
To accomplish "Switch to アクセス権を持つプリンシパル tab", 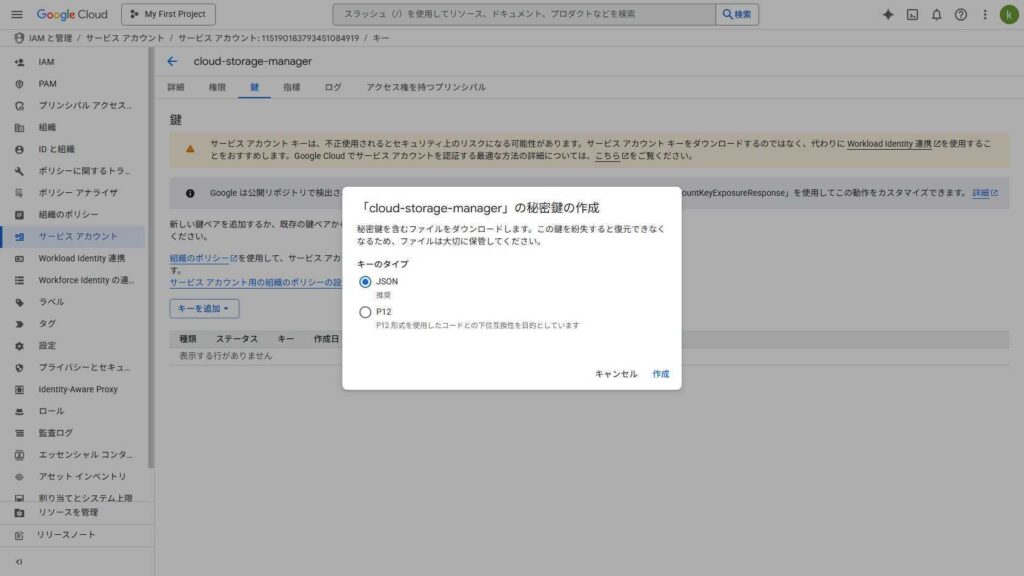I will click(x=426, y=87).
